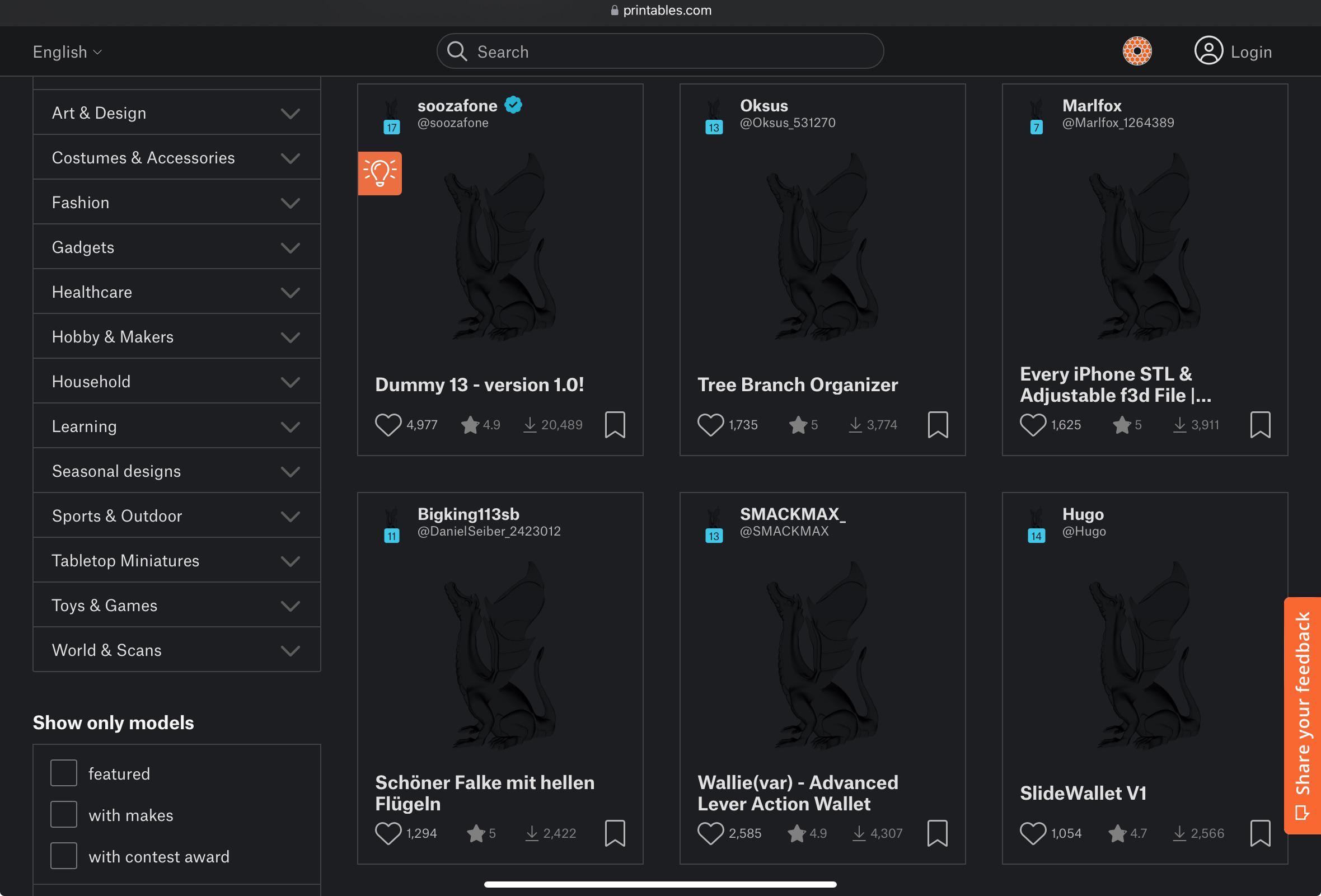The height and width of the screenshot is (896, 1321).
Task: Enable the featured checkbox
Action: tap(63, 772)
